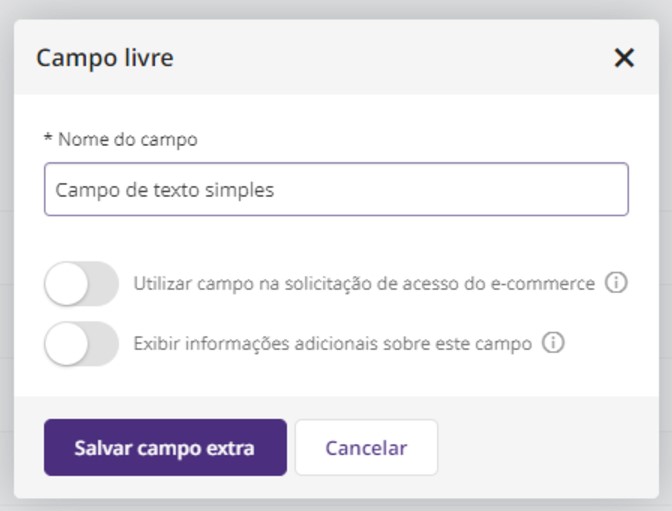Select the '* Nome do campo' label

(121, 140)
